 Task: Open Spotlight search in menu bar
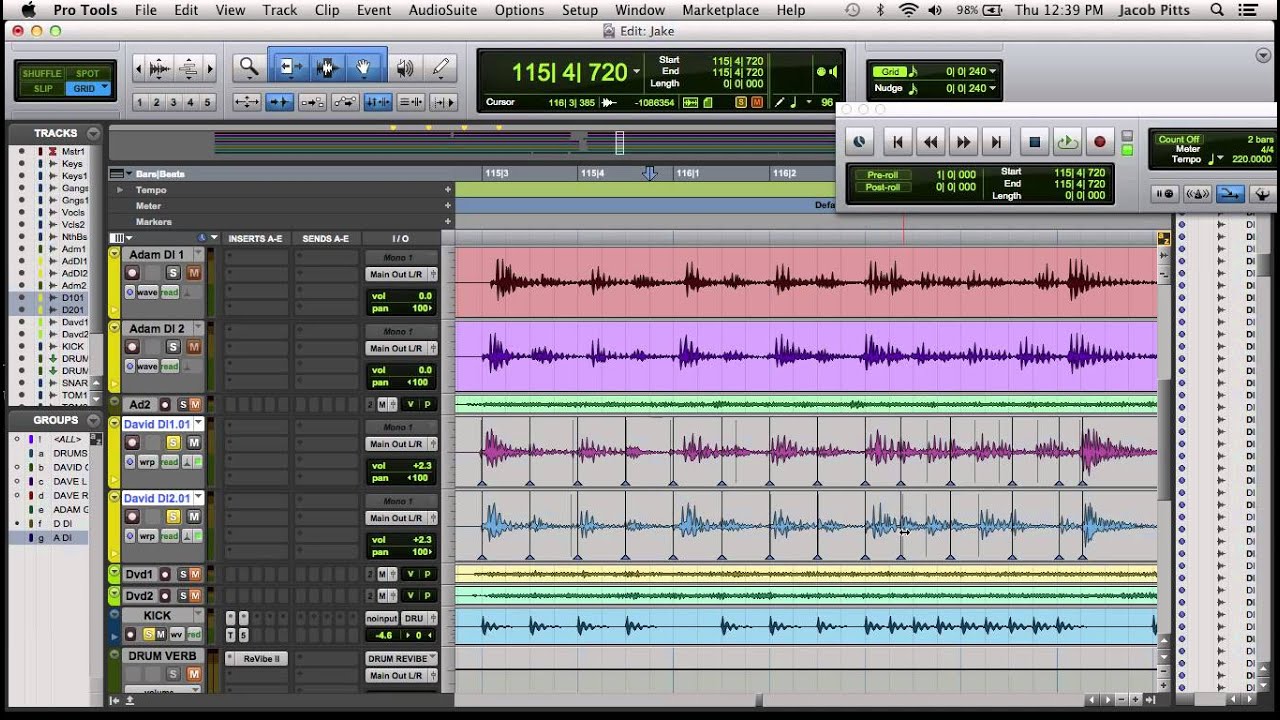point(1217,10)
